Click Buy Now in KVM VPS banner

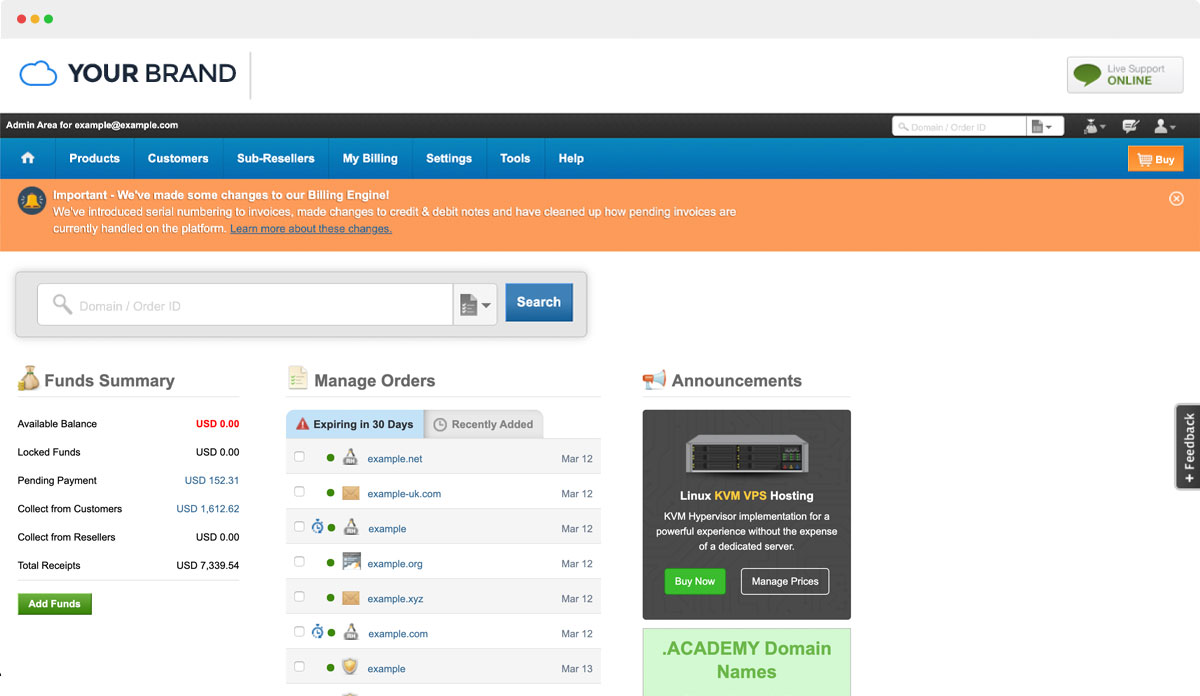pyautogui.click(x=695, y=581)
